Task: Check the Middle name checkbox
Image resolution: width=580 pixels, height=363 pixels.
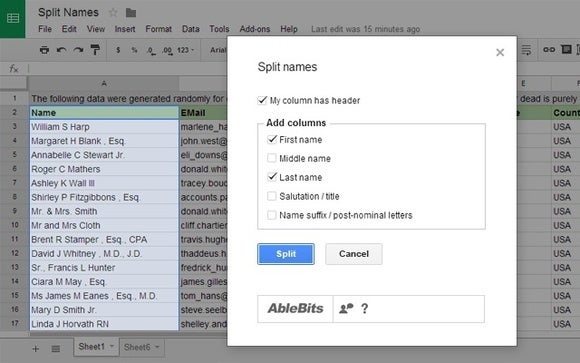Action: coord(272,158)
